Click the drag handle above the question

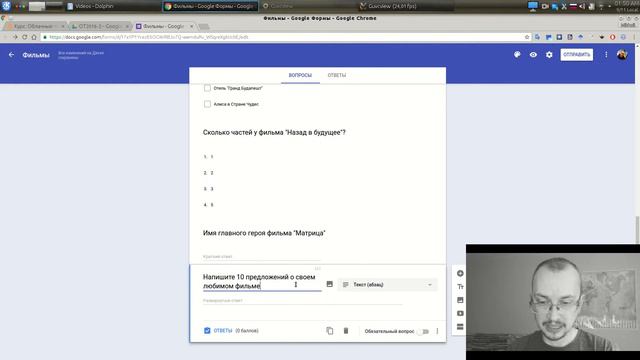[318, 269]
